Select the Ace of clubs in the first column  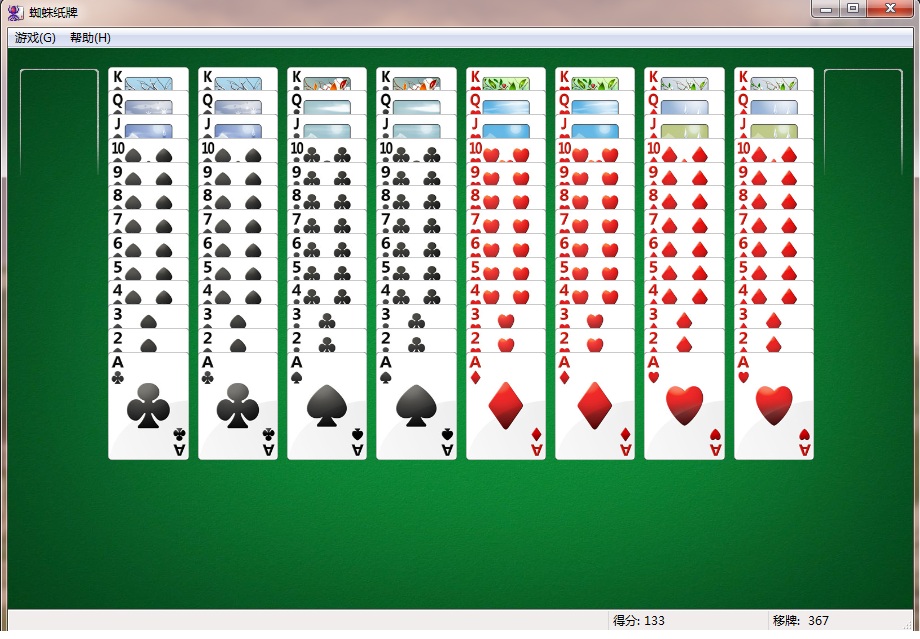click(148, 406)
